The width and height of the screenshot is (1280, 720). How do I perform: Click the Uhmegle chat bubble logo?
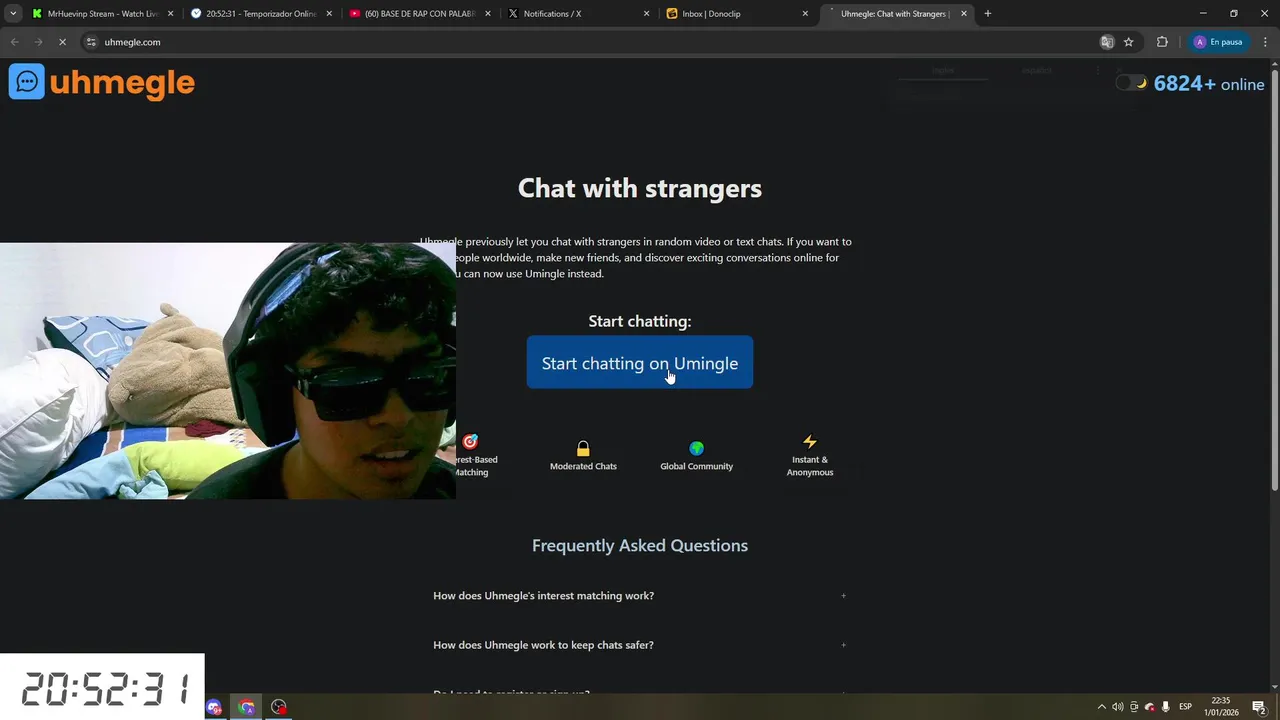coord(27,82)
